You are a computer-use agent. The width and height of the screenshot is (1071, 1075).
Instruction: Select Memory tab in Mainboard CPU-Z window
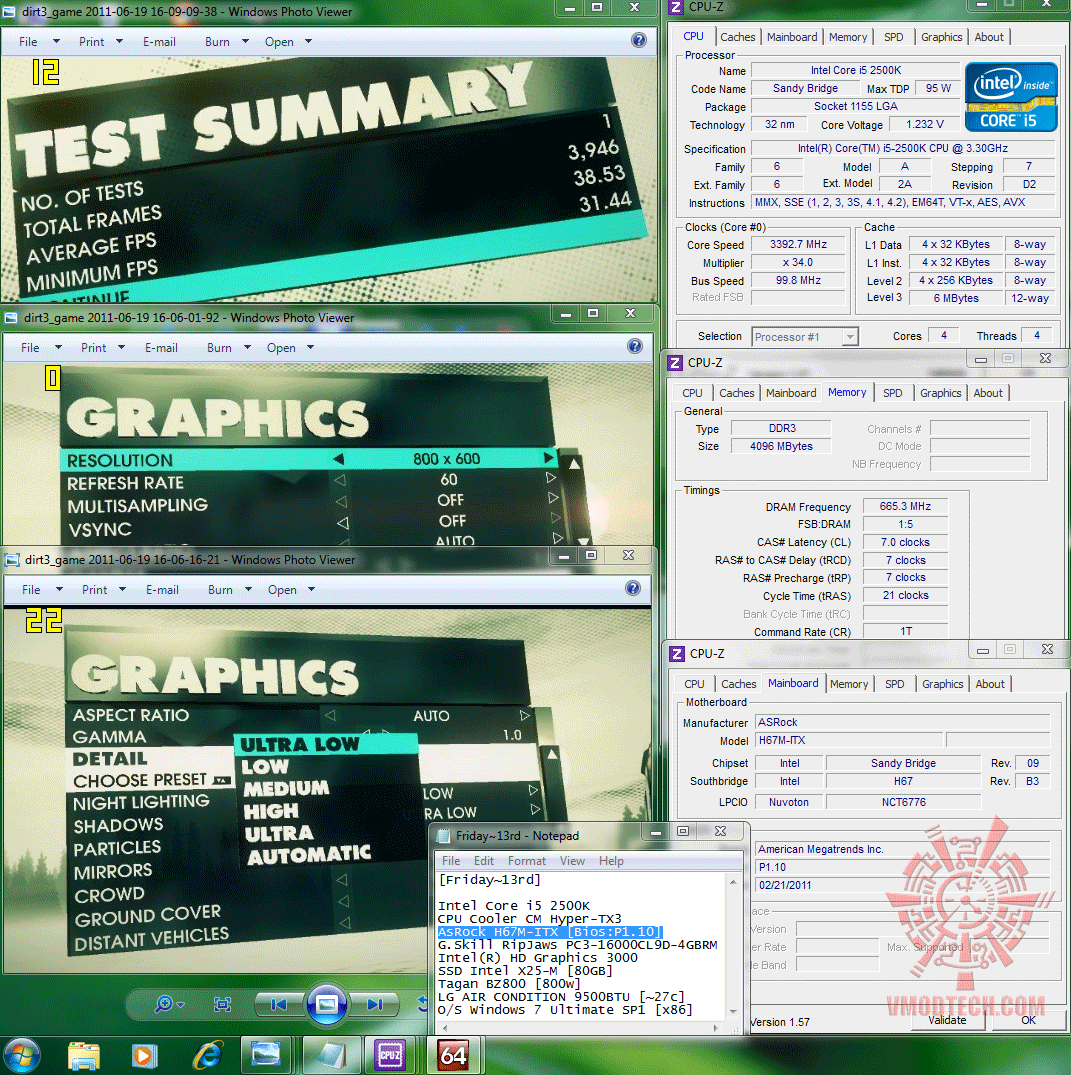tap(848, 684)
